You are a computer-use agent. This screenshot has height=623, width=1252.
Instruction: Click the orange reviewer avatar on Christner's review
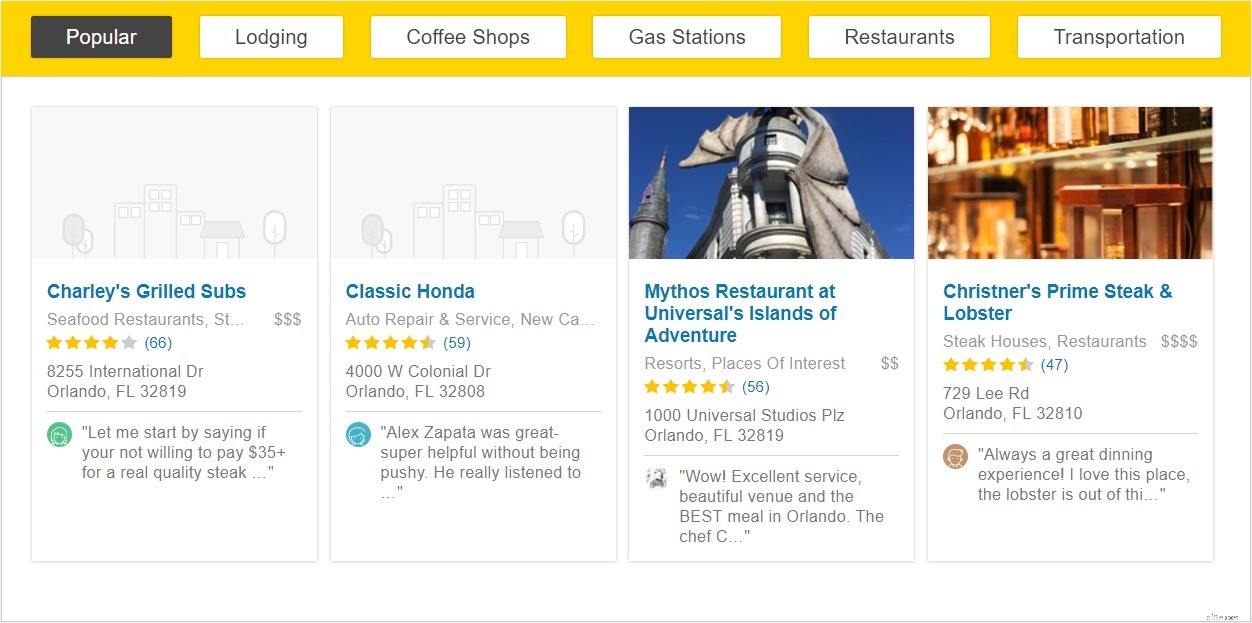pos(955,456)
